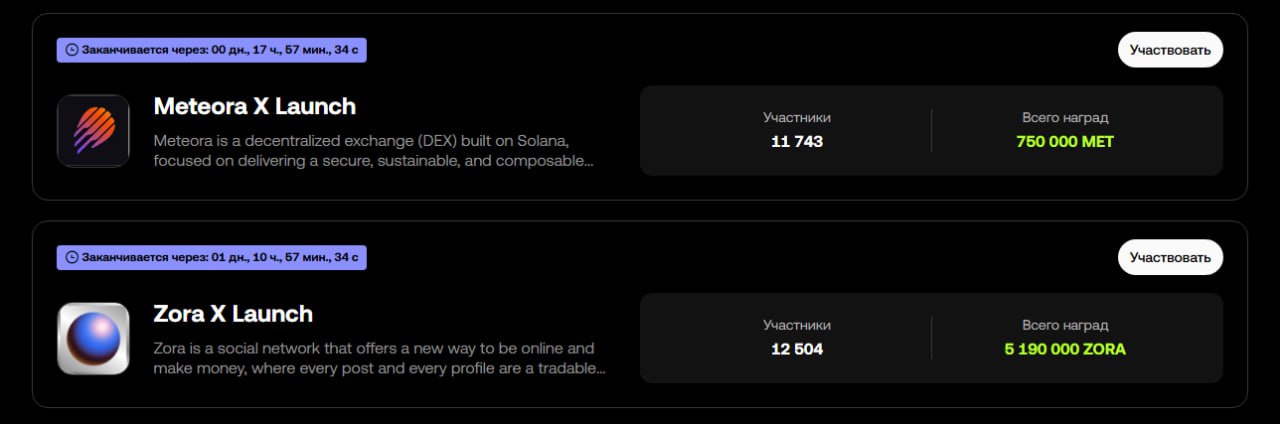Click the Meteora orange striped logo icon
Image resolution: width=1280 pixels, height=424 pixels.
pyautogui.click(x=93, y=131)
